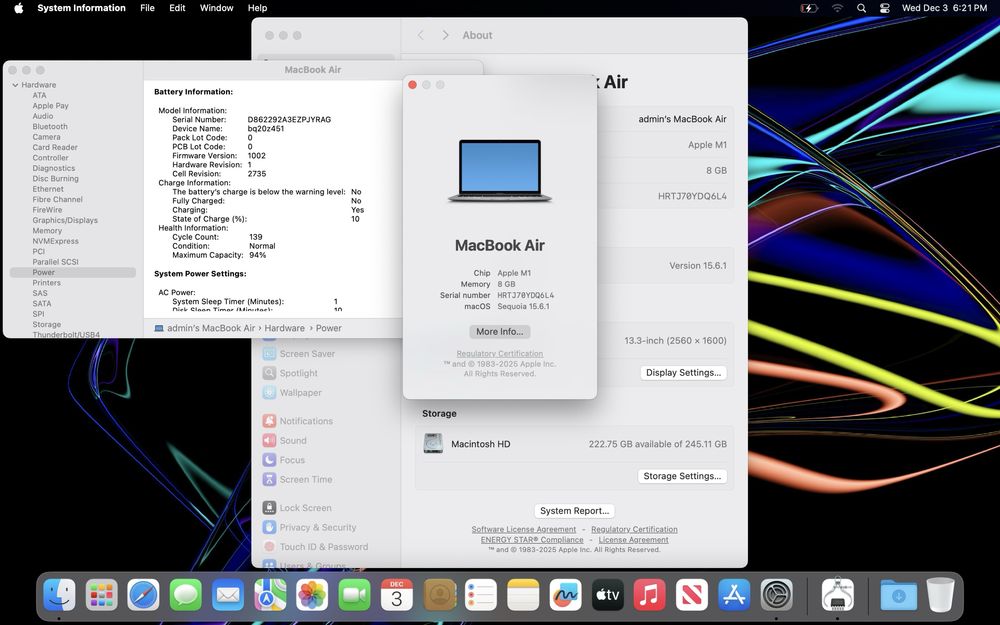Open Trash in the dock
The image size is (1000, 625).
pyautogui.click(x=940, y=595)
